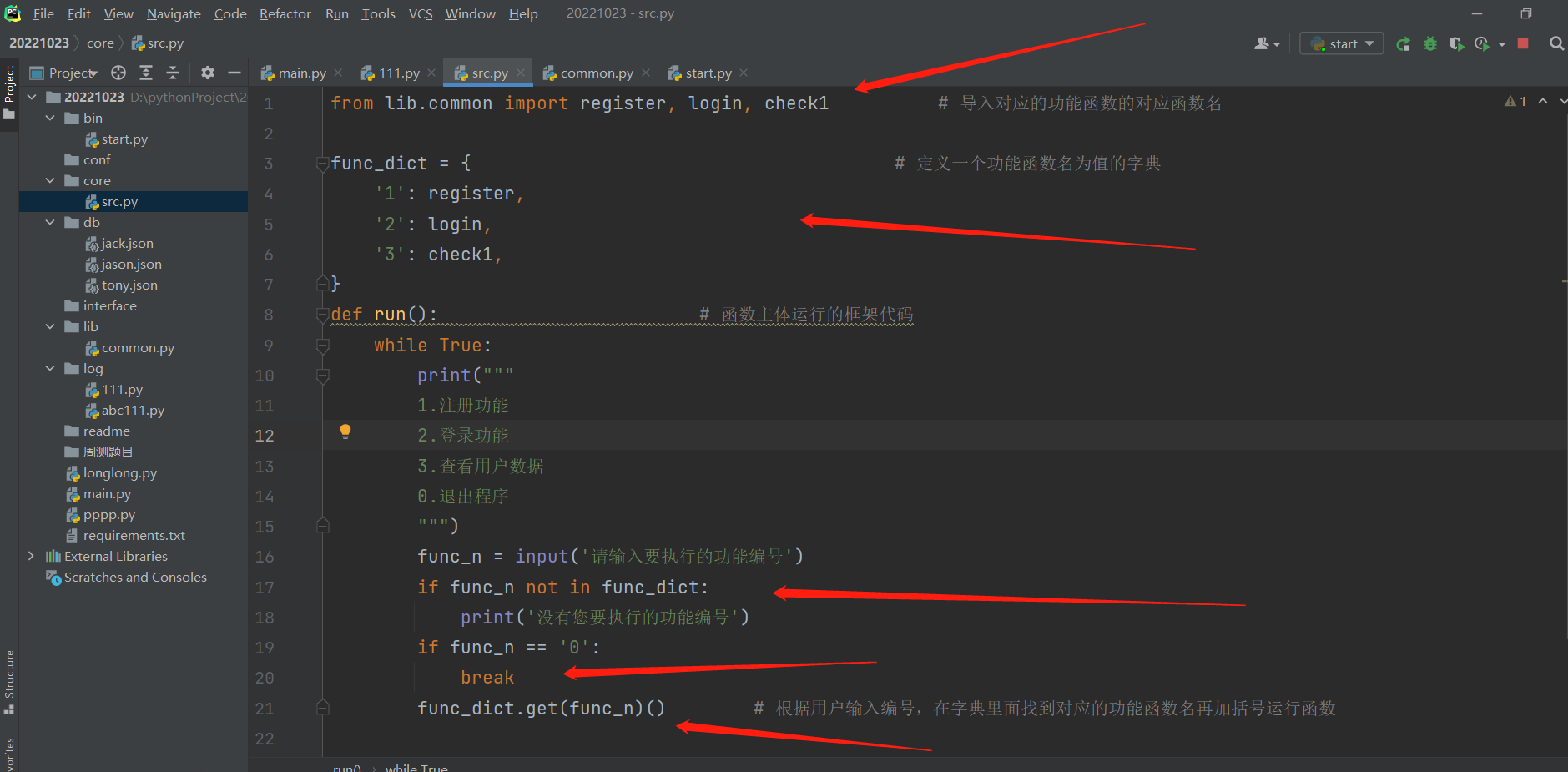This screenshot has height=772, width=1568.
Task: Open the Help menu
Action: tap(523, 13)
